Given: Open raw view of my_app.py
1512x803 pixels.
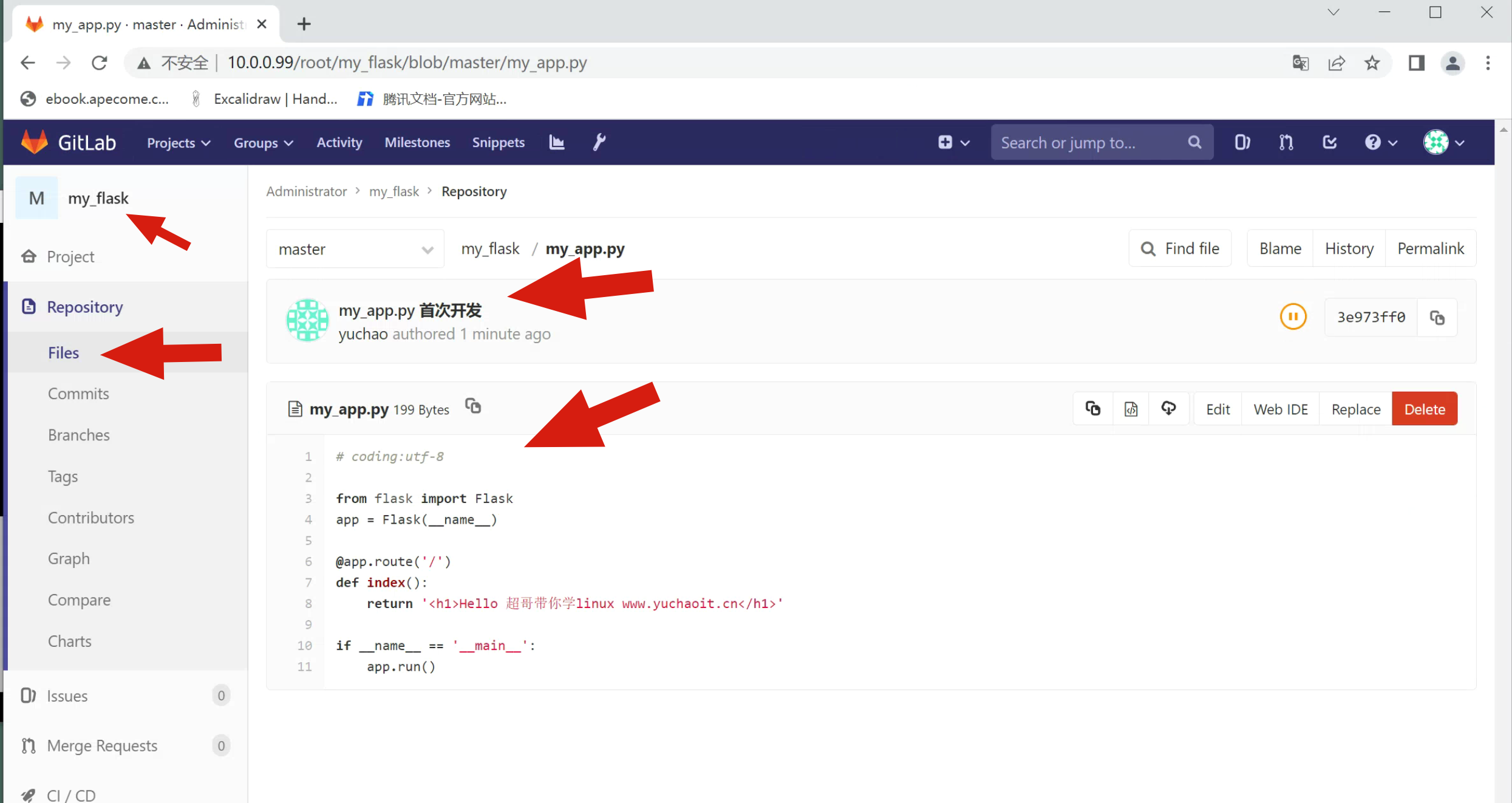Looking at the screenshot, I should click(x=1131, y=409).
